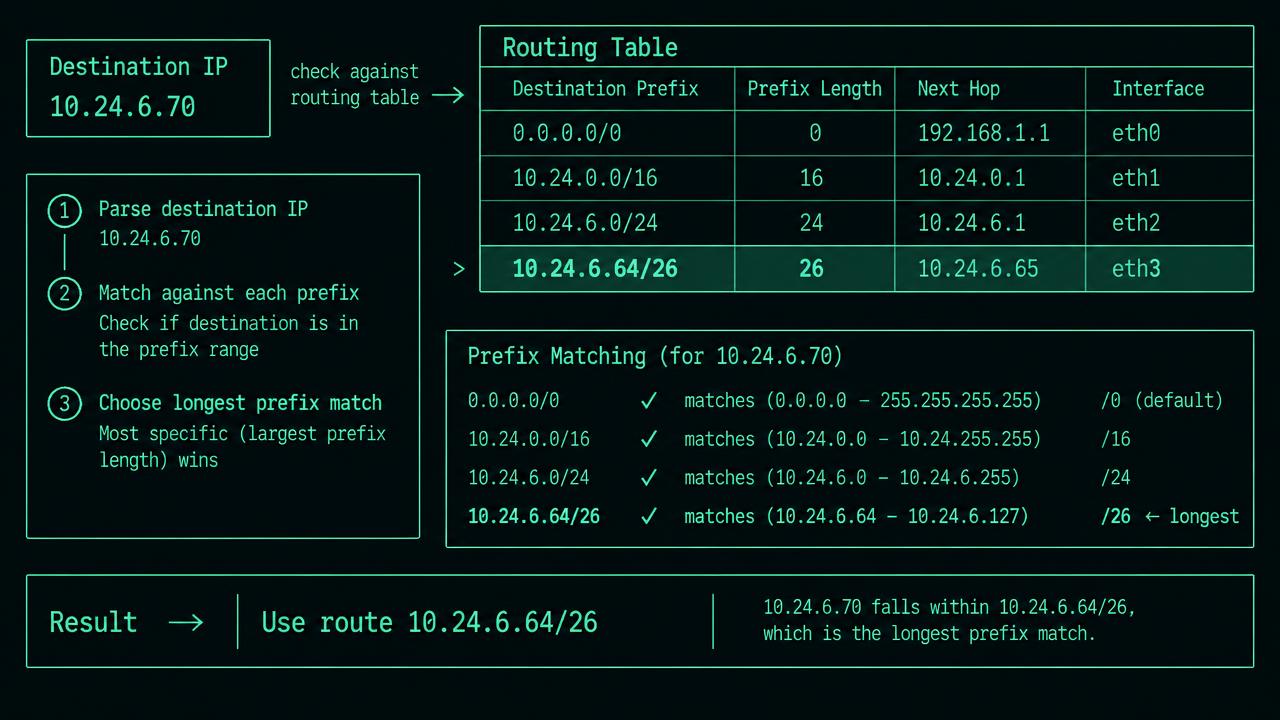Click the 'Parse destination IP' step heading

pos(203,209)
